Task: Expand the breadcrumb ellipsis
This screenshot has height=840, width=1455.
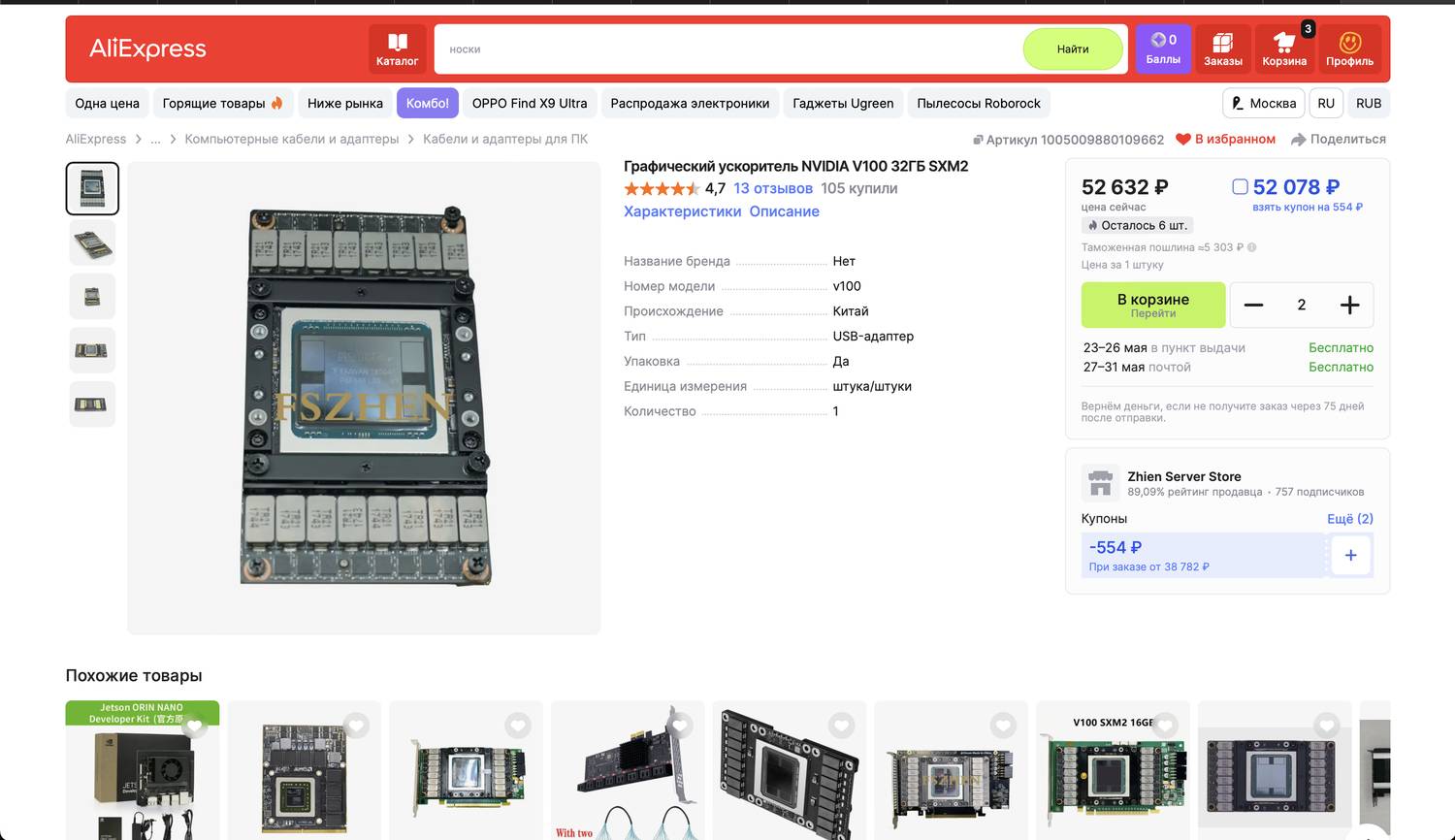Action: tap(155, 139)
